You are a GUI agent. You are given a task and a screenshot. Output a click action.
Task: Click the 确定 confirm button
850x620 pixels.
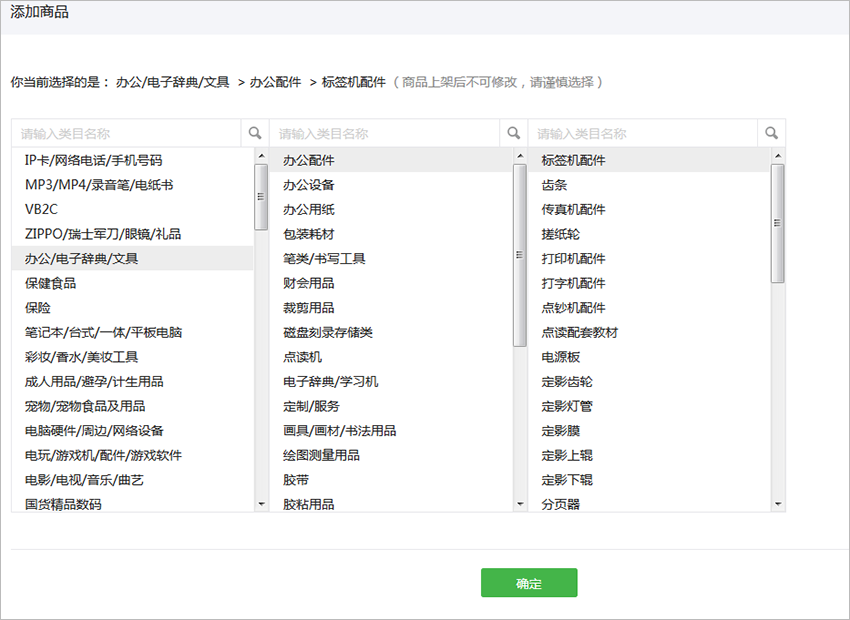coord(529,582)
